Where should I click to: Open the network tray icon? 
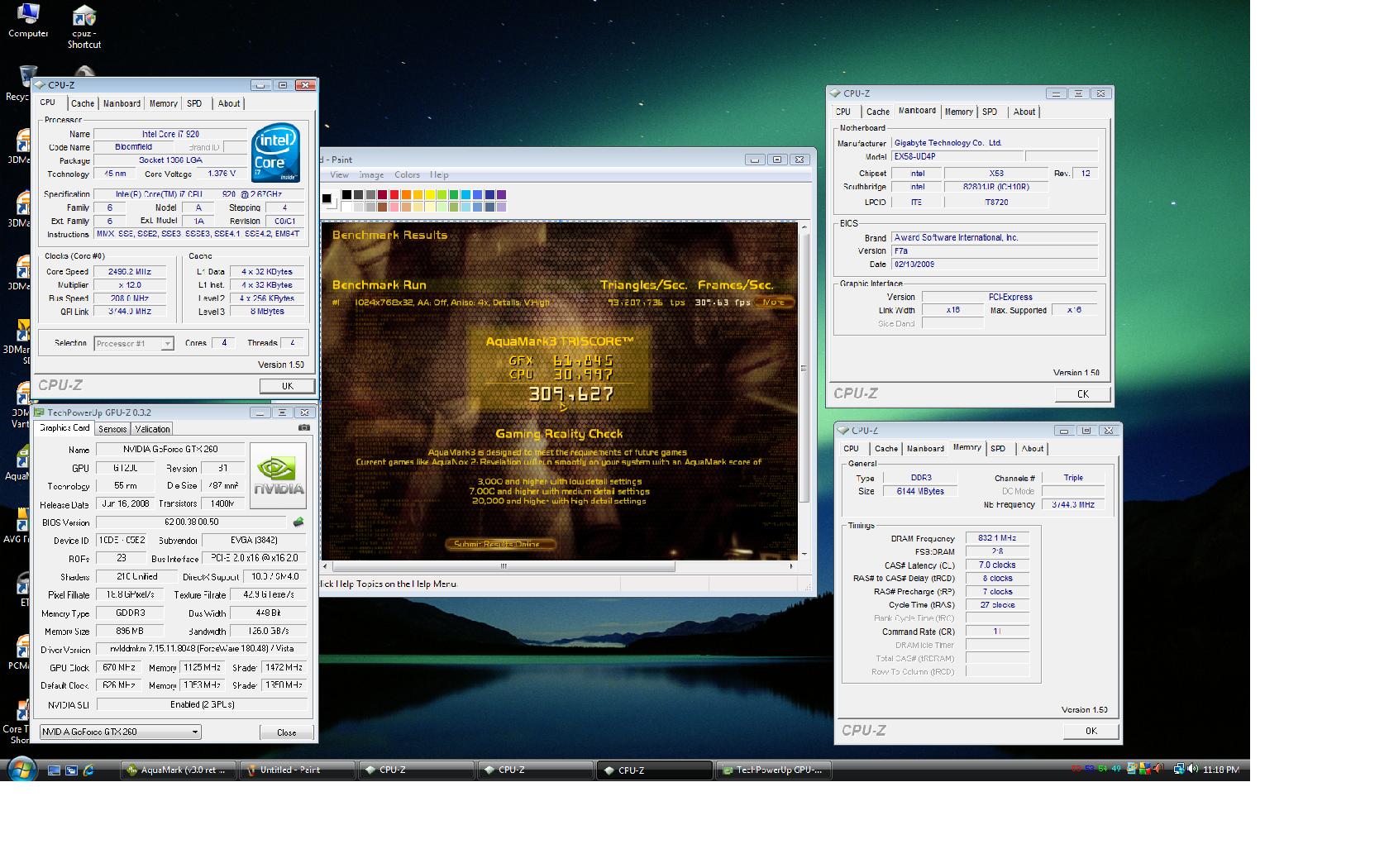point(1179,769)
